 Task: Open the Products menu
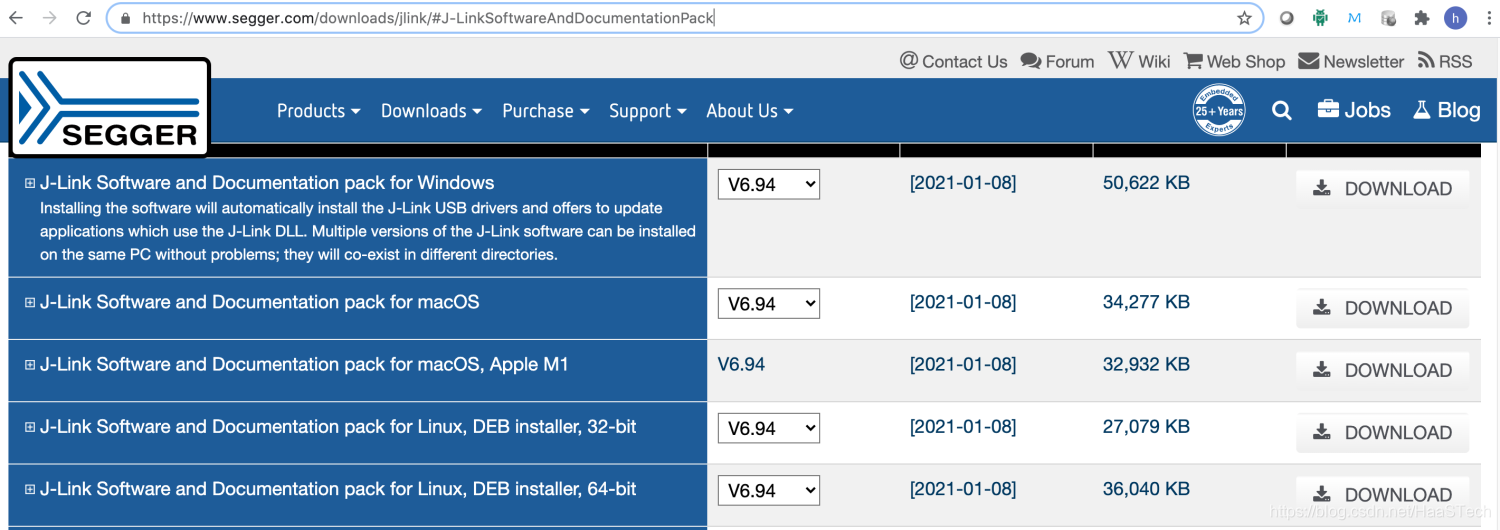point(318,111)
